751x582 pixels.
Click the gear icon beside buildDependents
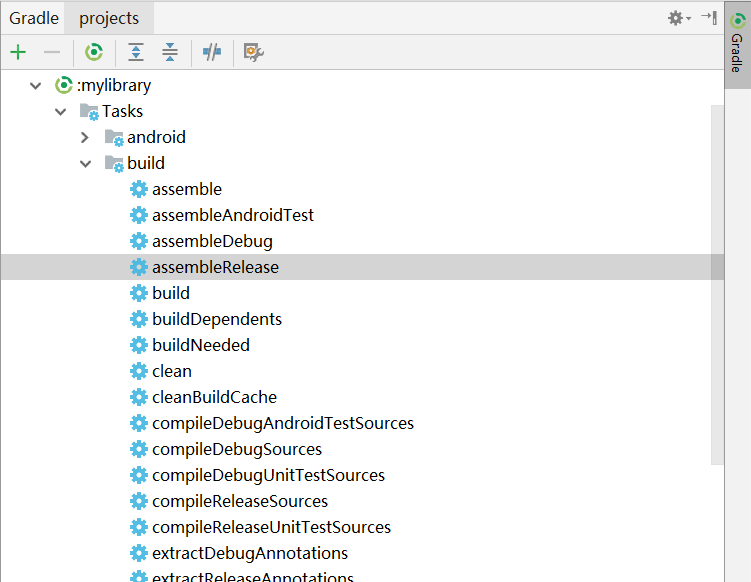pos(139,319)
